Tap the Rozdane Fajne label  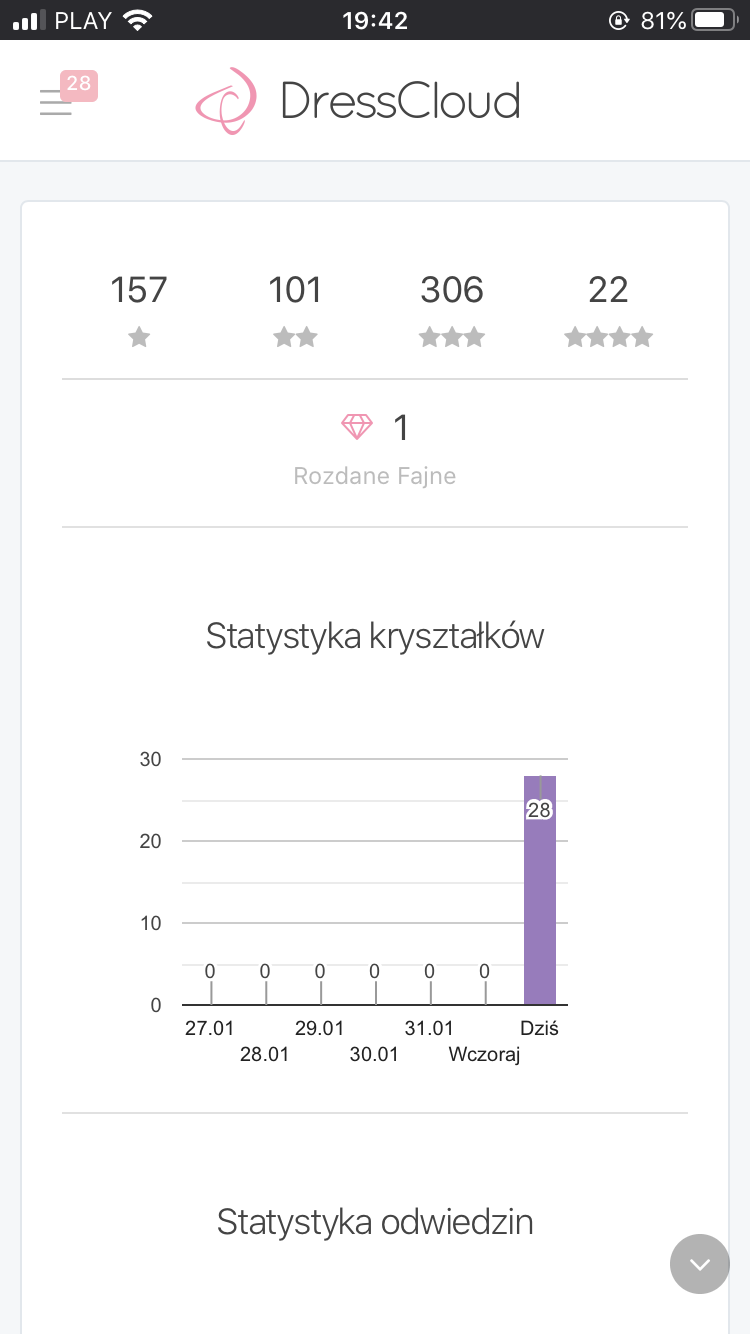click(x=375, y=476)
